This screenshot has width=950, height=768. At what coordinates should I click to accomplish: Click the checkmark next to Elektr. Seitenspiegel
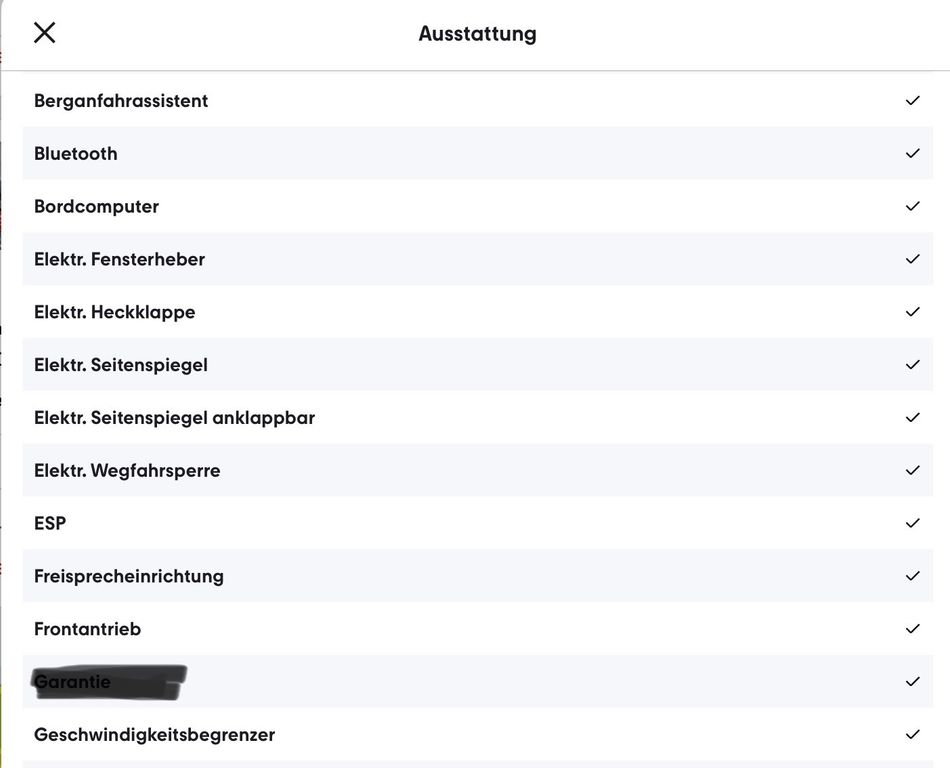(x=912, y=365)
